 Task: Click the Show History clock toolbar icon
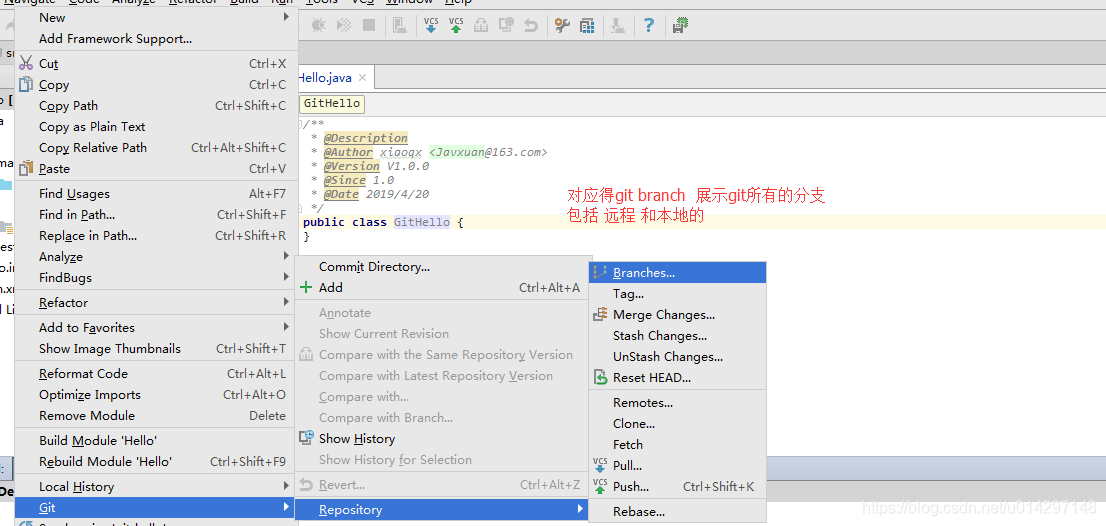pyautogui.click(x=506, y=26)
